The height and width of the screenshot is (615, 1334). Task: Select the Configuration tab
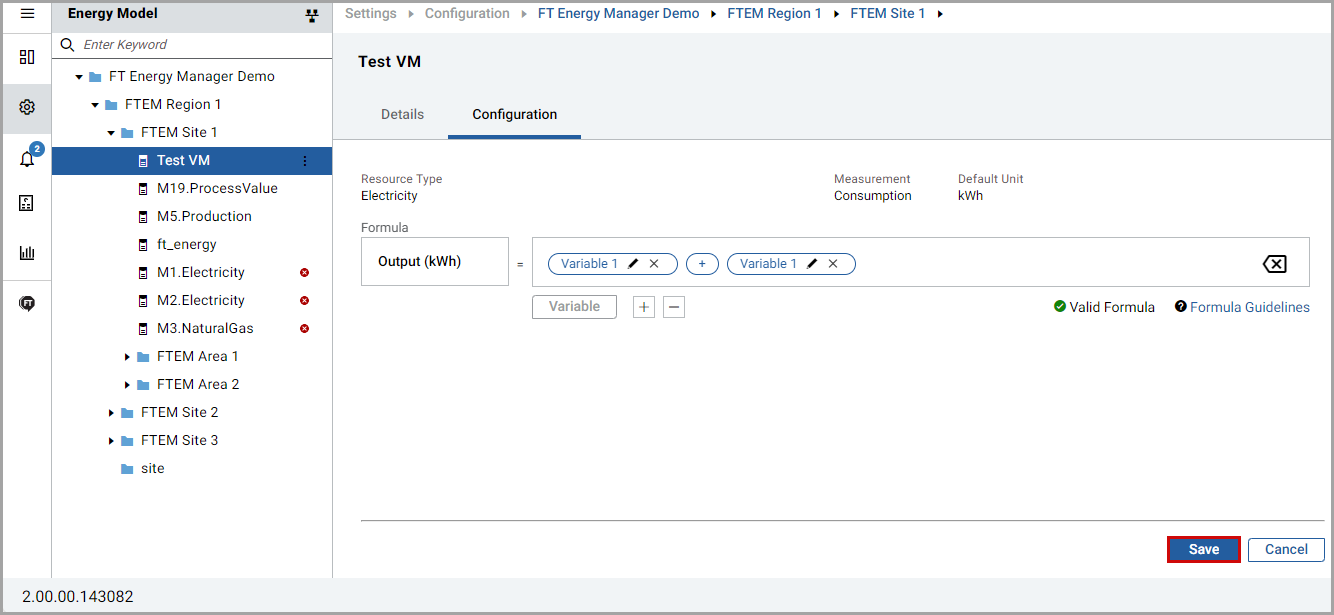coord(515,115)
